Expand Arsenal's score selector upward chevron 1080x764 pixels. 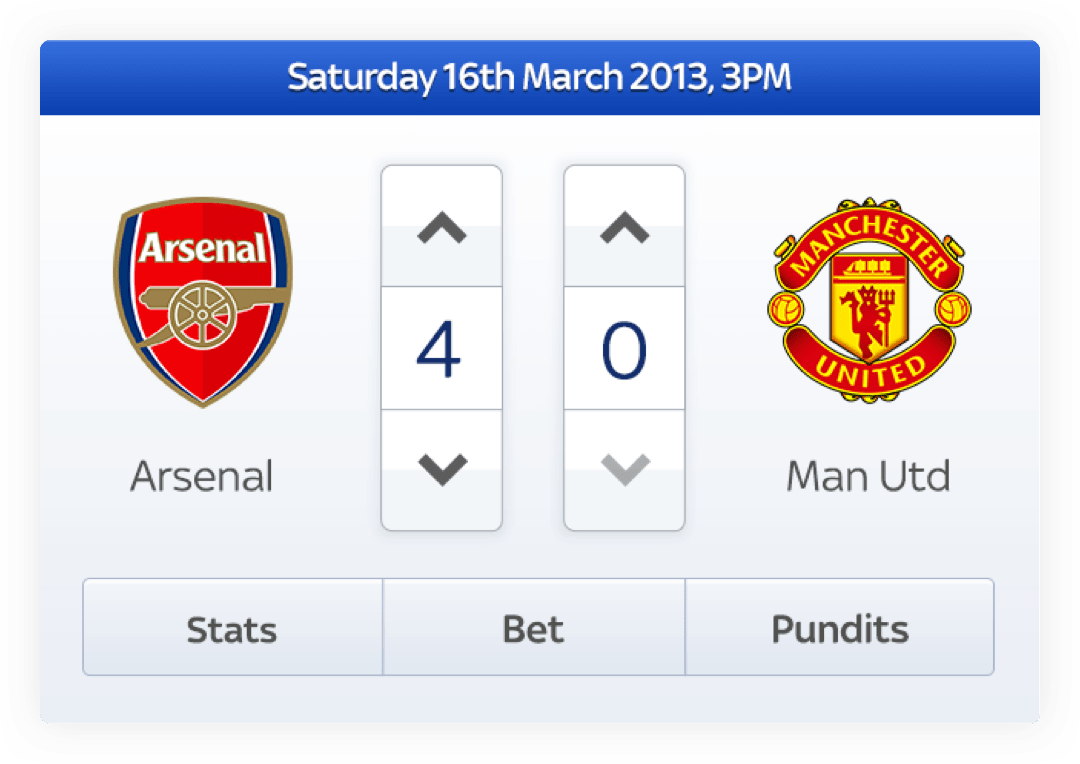click(x=441, y=228)
